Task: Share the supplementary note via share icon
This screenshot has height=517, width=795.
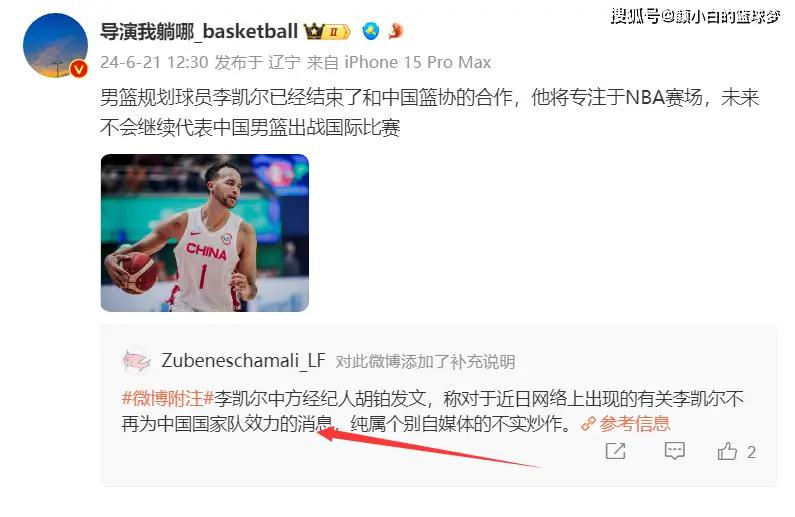Action: point(616,451)
